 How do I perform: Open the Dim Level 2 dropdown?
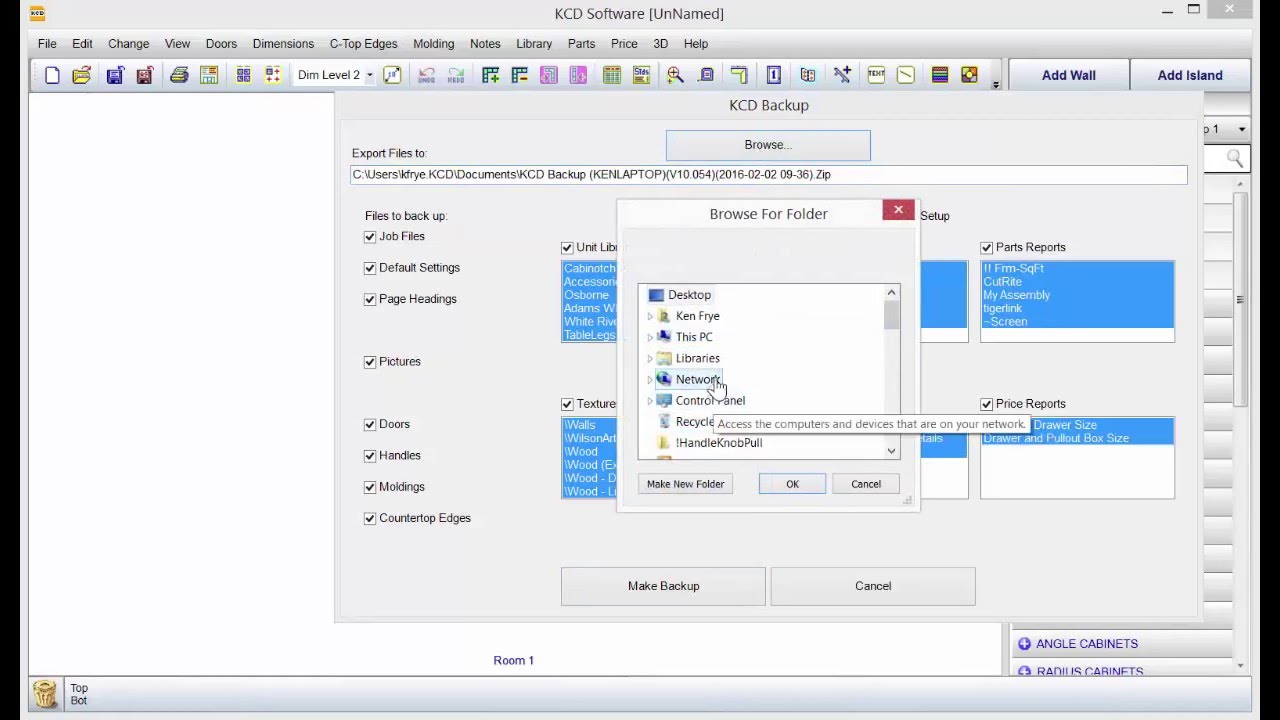pyautogui.click(x=369, y=75)
